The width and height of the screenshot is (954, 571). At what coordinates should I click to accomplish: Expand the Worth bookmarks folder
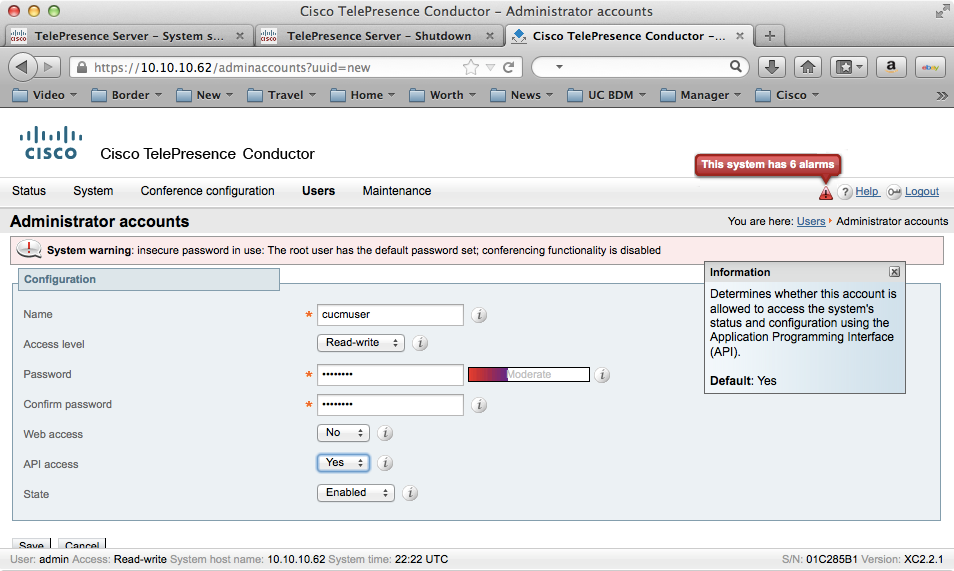(443, 95)
